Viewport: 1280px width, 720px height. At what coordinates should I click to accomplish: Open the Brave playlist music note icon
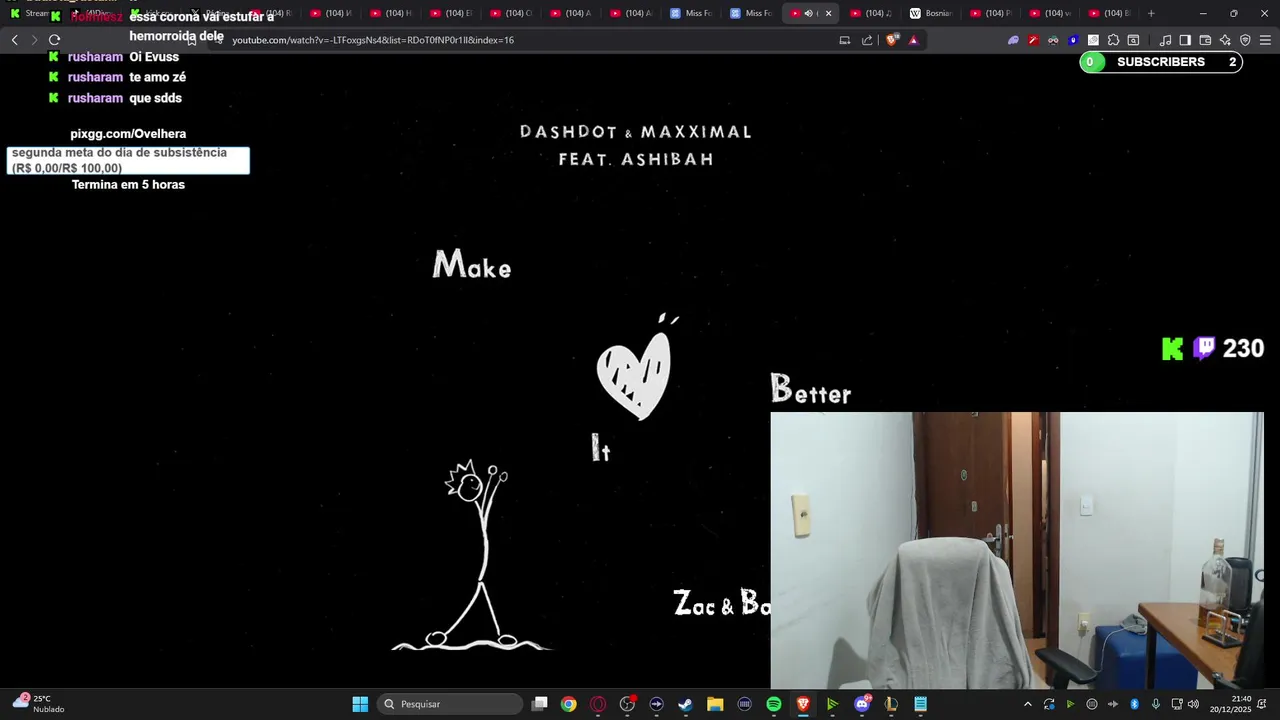(x=1165, y=40)
